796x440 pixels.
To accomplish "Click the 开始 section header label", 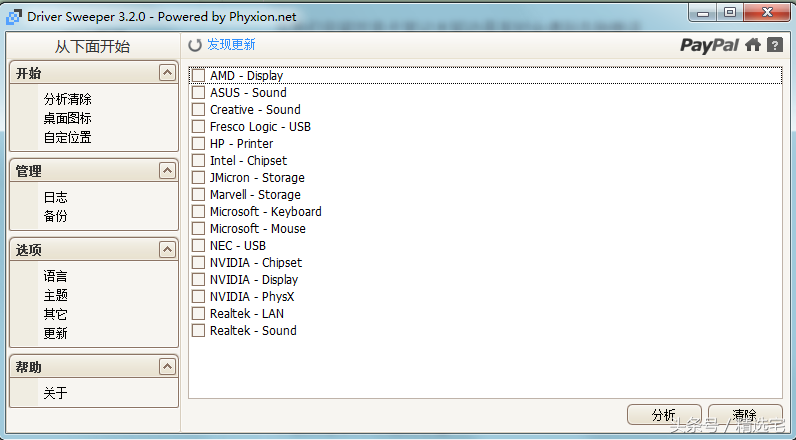I will [28, 73].
